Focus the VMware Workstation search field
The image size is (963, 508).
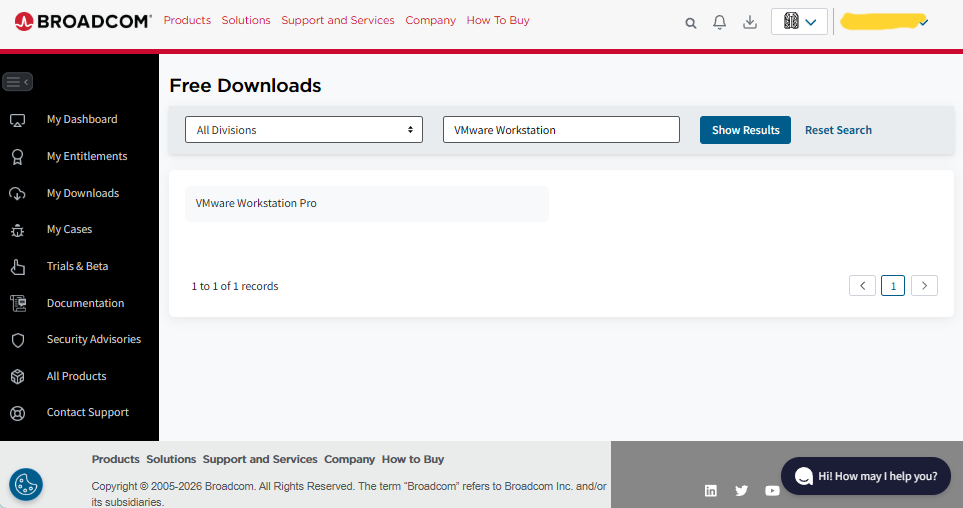561,130
